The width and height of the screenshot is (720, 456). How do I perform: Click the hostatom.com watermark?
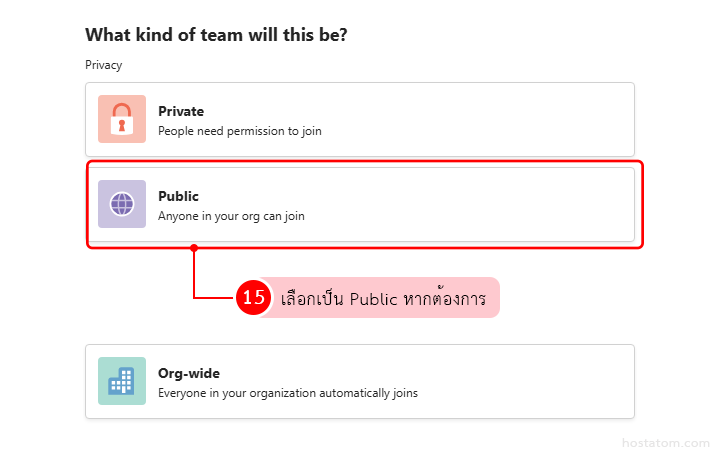click(x=672, y=439)
